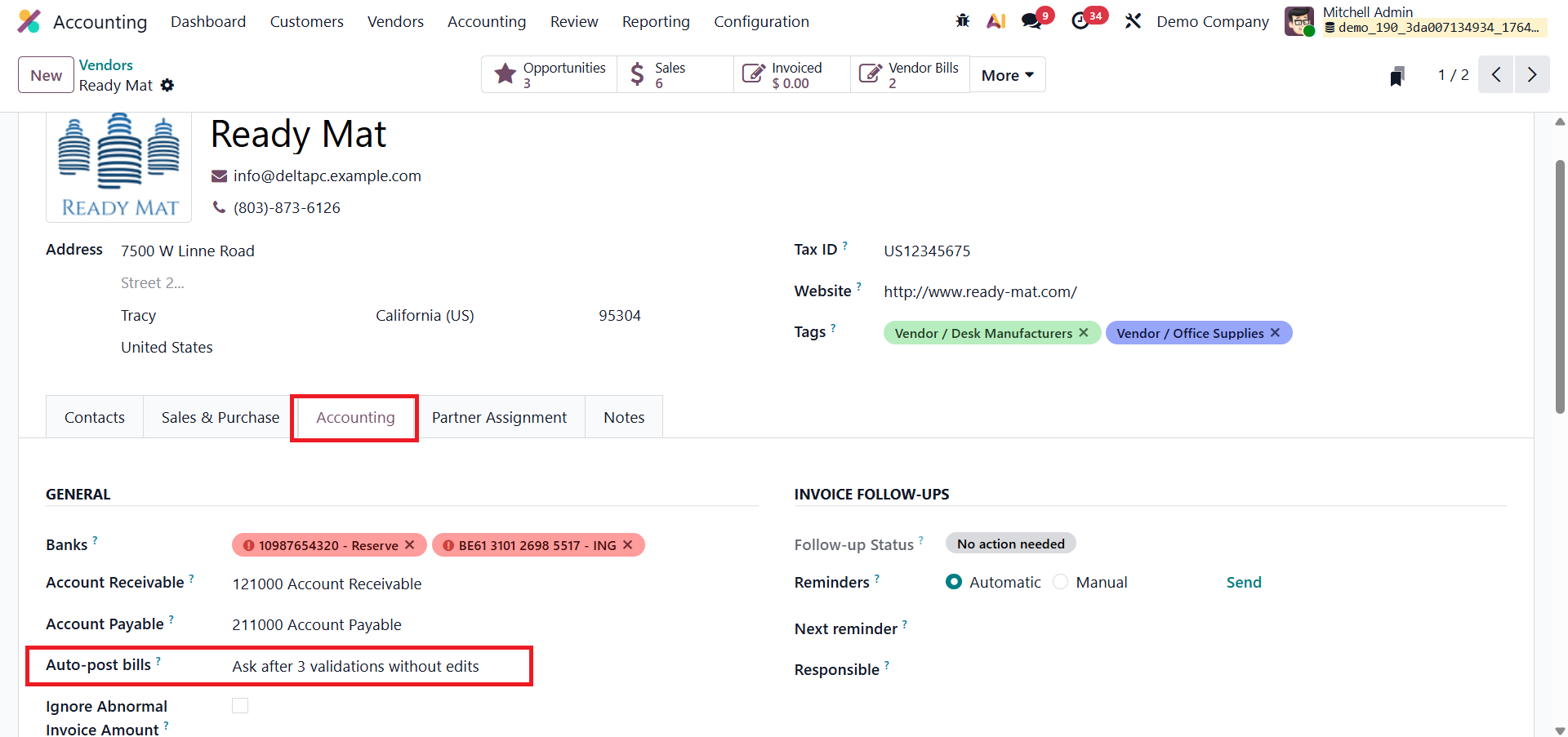Click the bookmark icon near pager
Image resolution: width=1568 pixels, height=737 pixels.
(1397, 76)
